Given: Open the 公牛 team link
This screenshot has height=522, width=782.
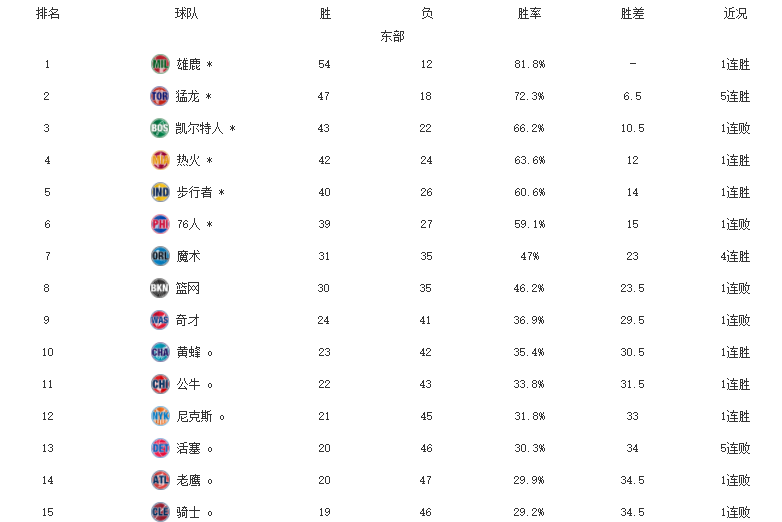Looking at the screenshot, I should tap(189, 384).
